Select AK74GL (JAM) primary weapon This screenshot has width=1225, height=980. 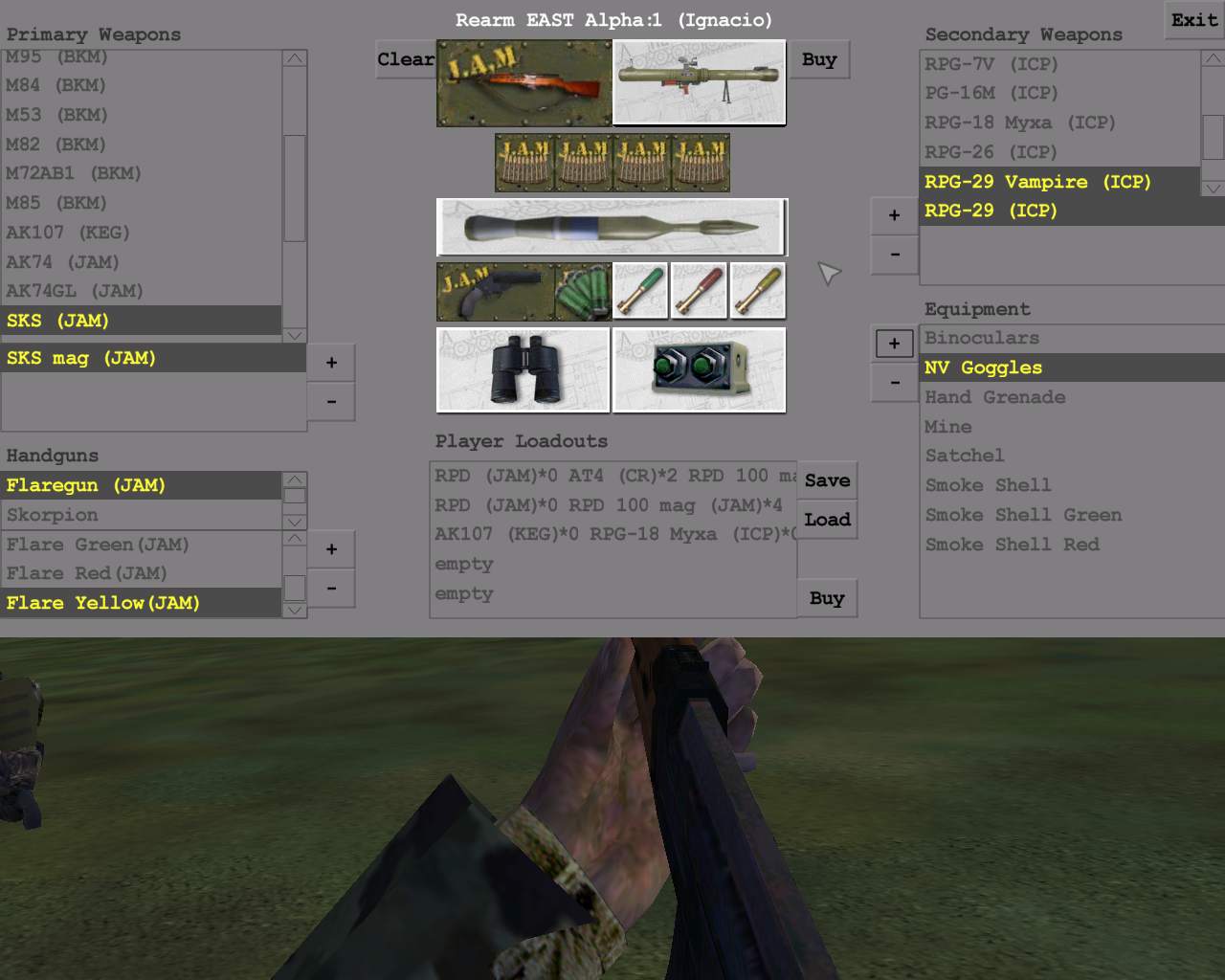click(x=142, y=291)
